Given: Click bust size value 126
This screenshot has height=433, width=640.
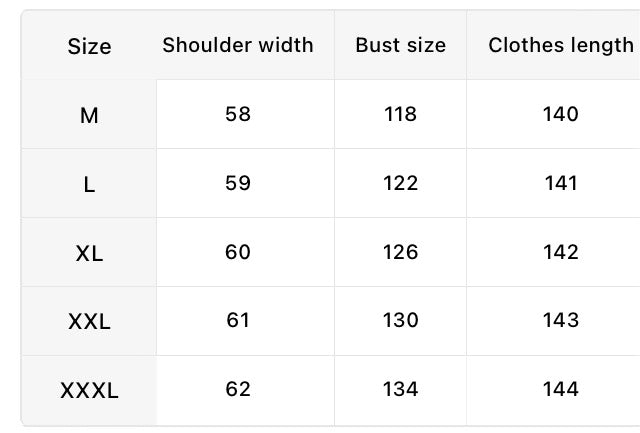Looking at the screenshot, I should [400, 252].
